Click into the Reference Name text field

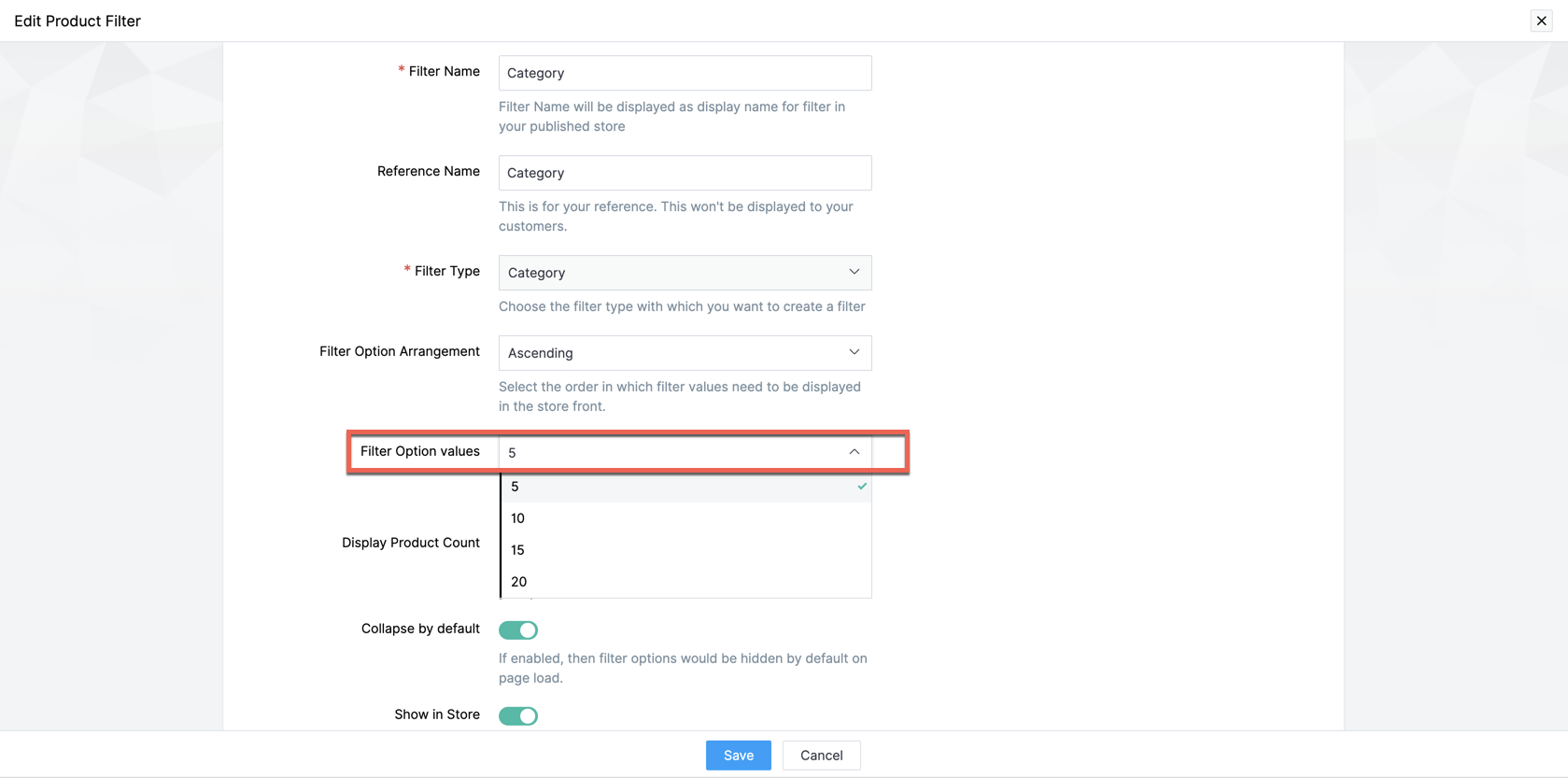pyautogui.click(x=684, y=173)
